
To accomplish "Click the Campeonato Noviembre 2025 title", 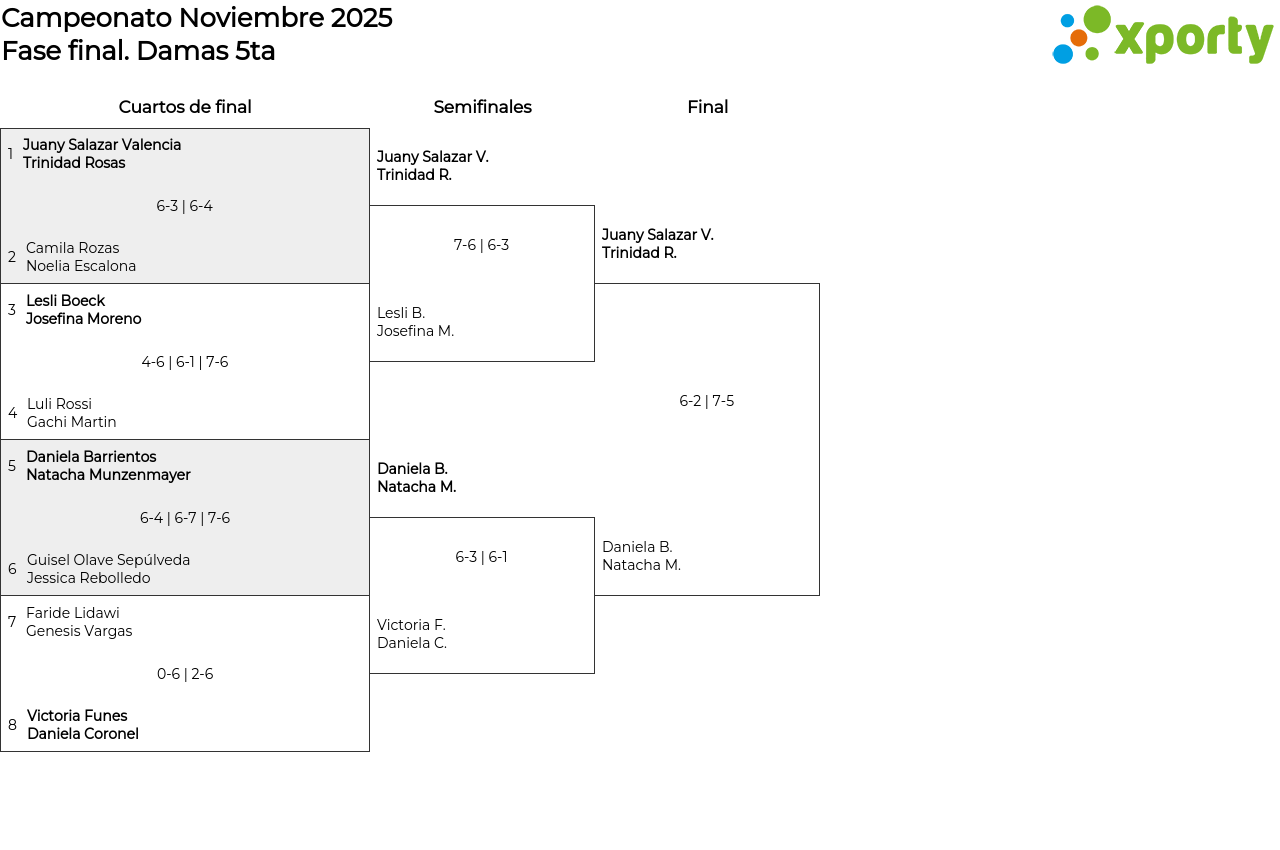I will click(197, 18).
